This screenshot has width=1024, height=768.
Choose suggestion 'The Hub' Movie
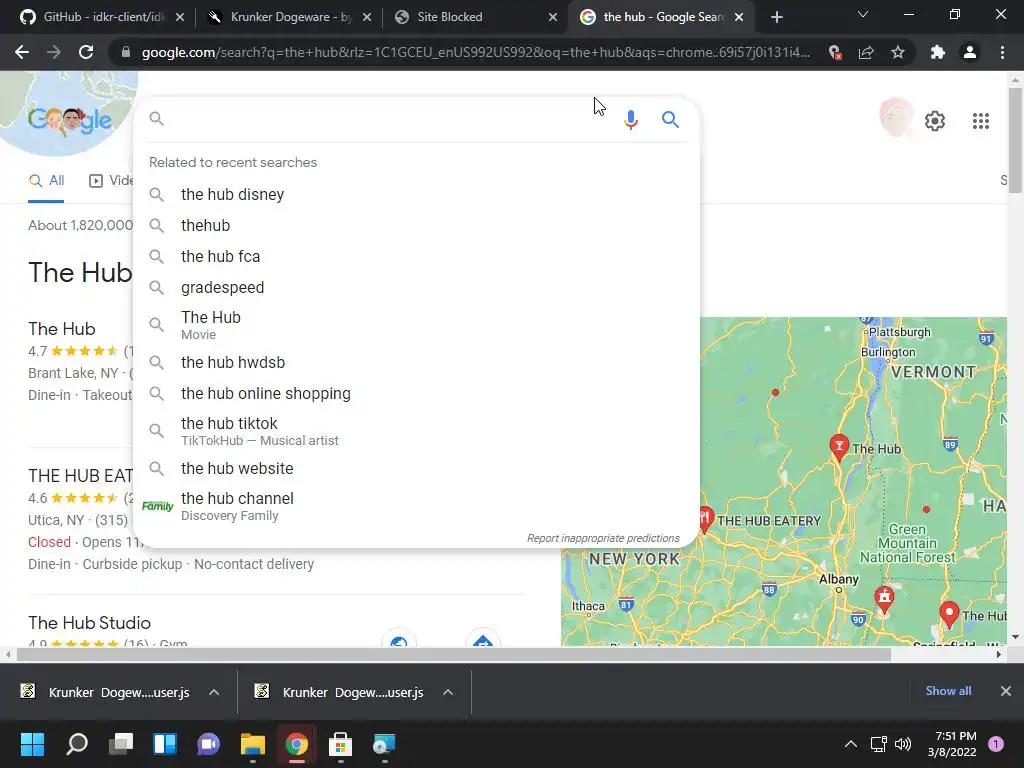click(x=416, y=325)
